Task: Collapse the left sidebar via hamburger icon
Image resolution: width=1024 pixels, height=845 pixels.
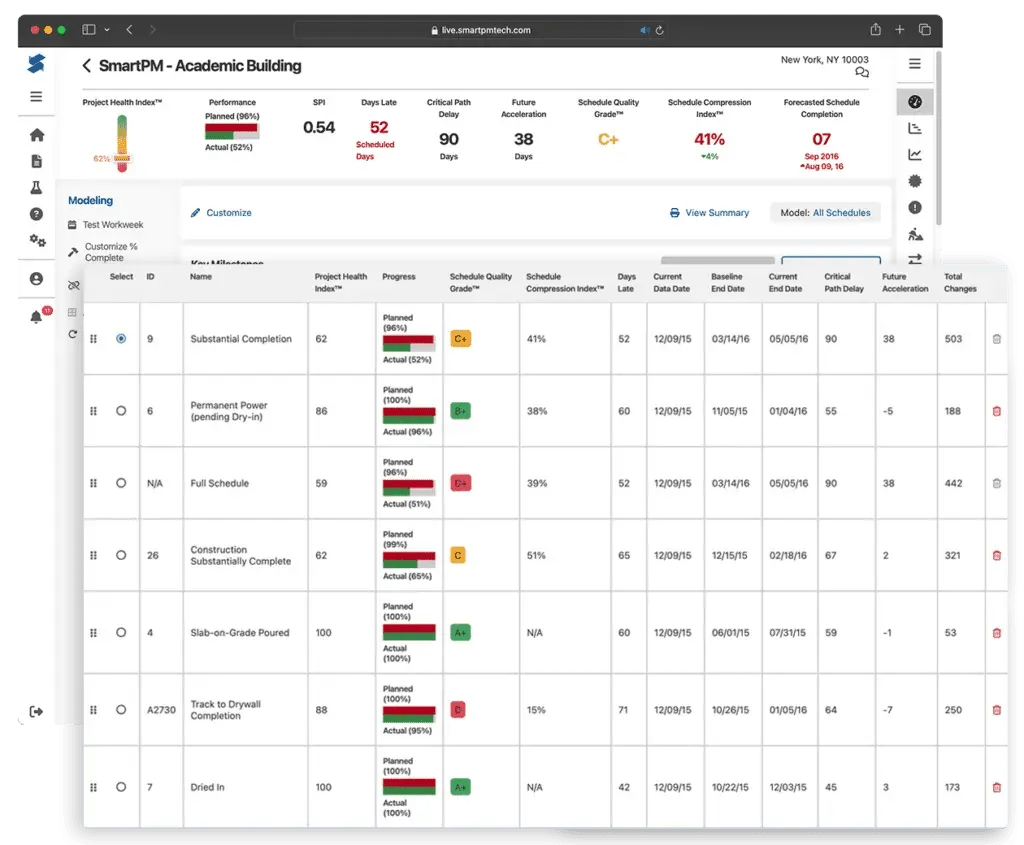Action: click(x=36, y=96)
